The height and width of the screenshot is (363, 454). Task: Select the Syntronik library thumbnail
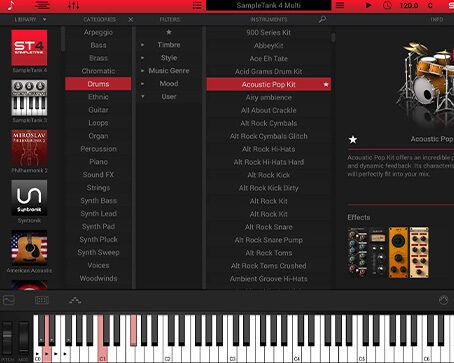(x=29, y=198)
